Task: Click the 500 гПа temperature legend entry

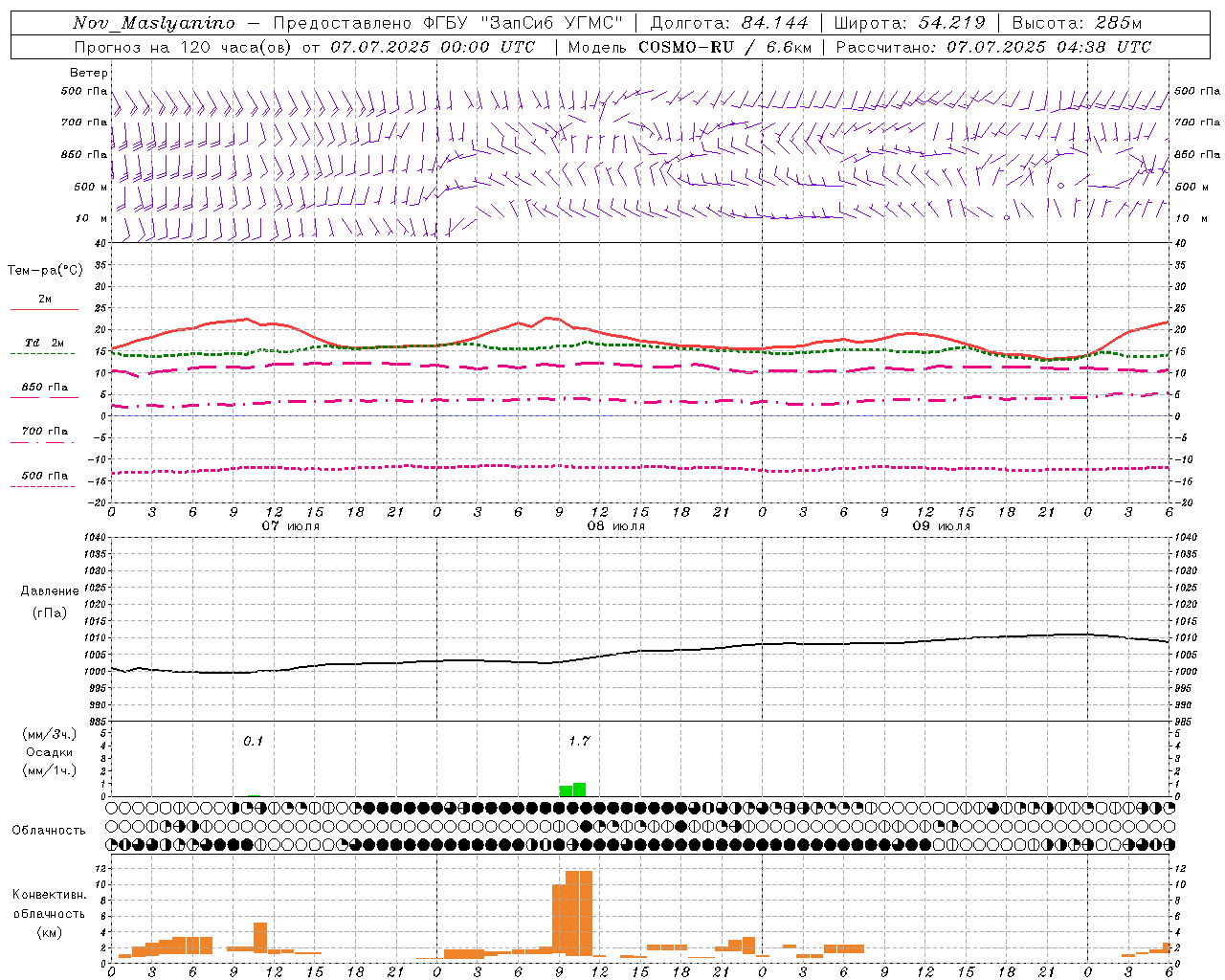Action: click(x=44, y=476)
